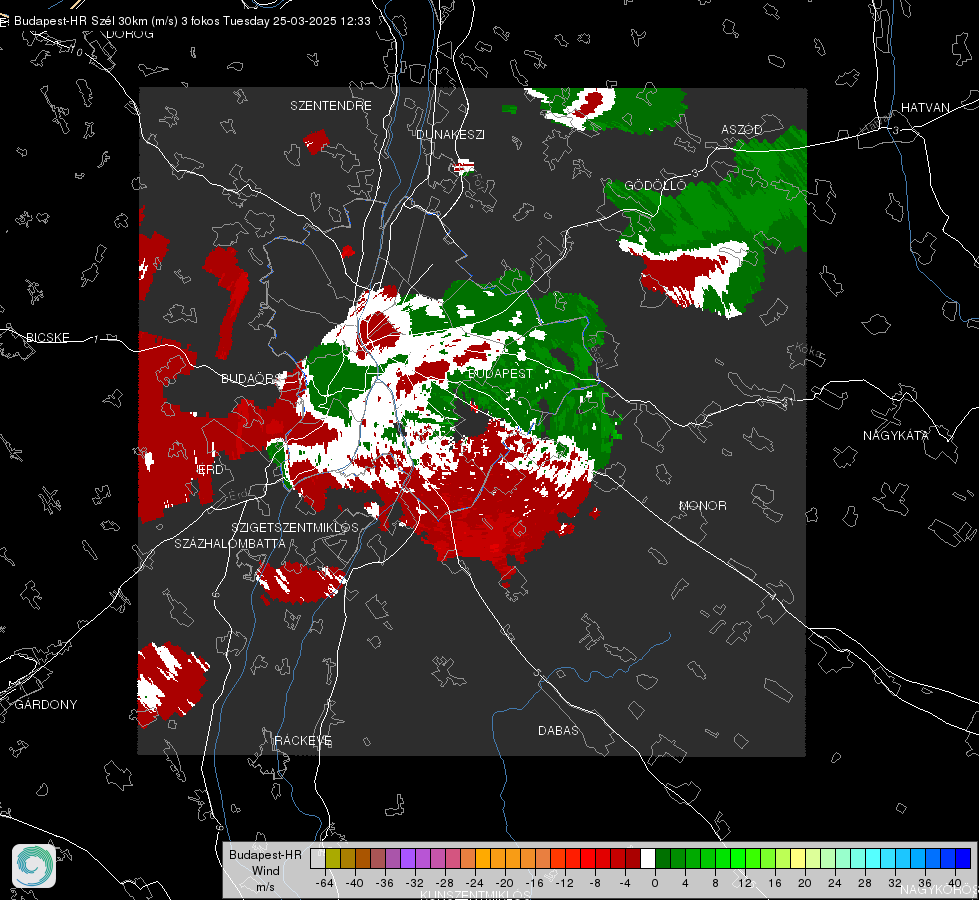Click the ERD town label
This screenshot has height=900, width=979.
[x=210, y=470]
